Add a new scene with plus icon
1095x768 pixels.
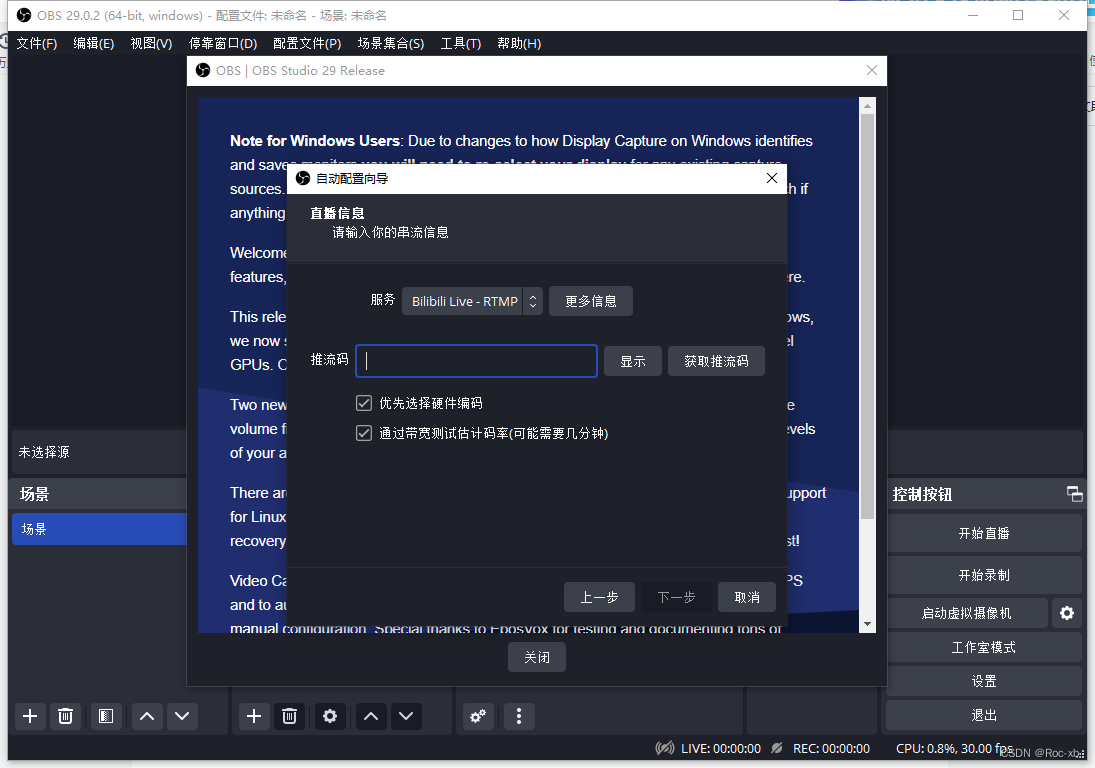[30, 716]
